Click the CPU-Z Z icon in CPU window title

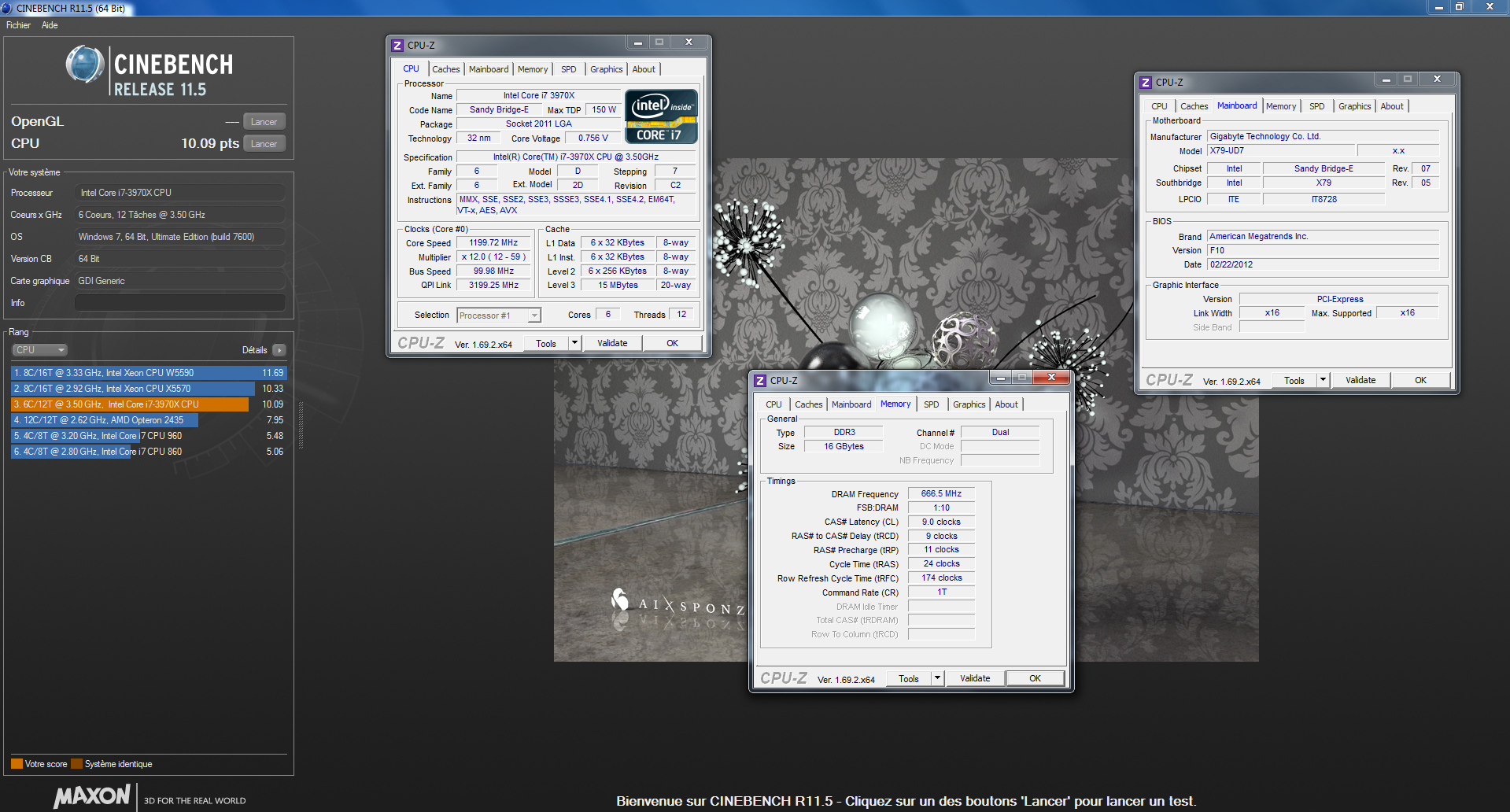point(397,45)
